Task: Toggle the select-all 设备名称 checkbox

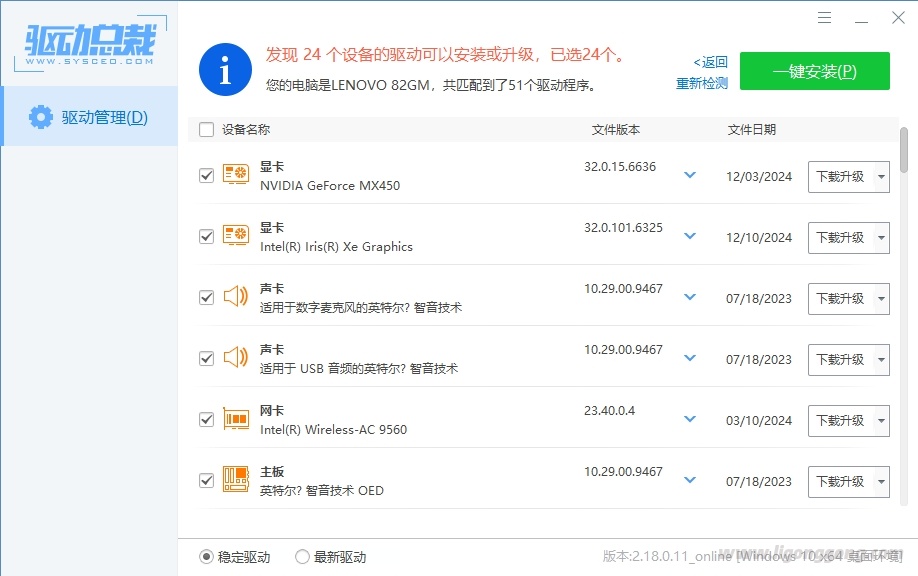Action: pos(207,129)
